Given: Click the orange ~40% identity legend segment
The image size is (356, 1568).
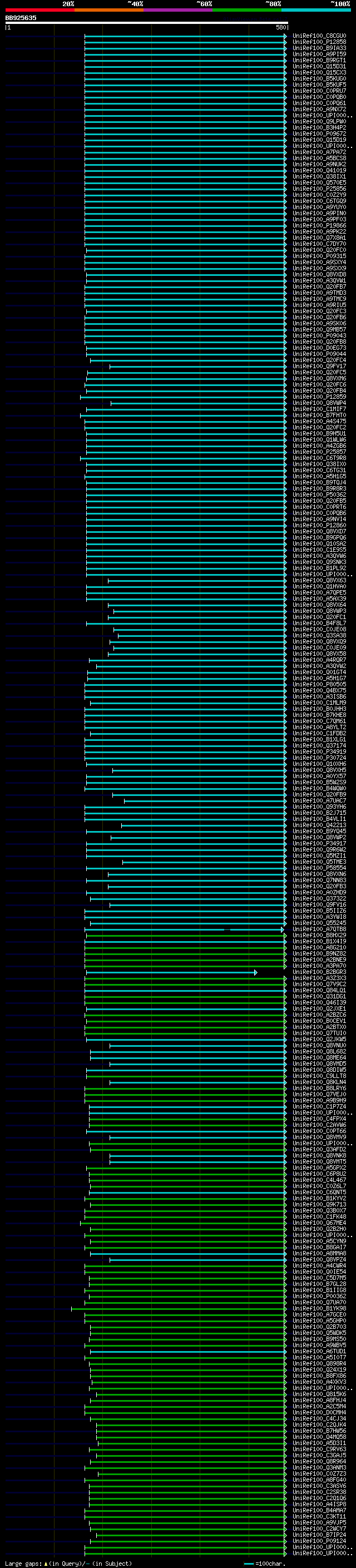Looking at the screenshot, I should point(109,10).
